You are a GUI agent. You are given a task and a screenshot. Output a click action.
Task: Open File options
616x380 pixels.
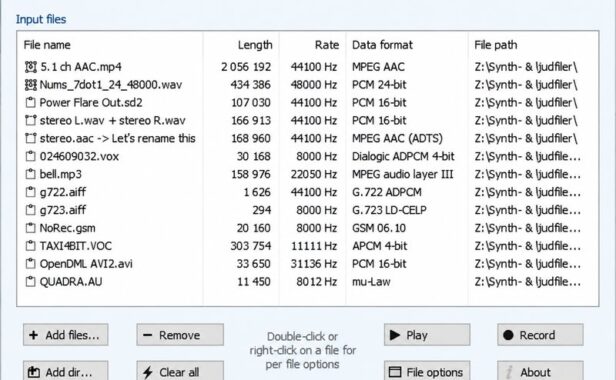pos(427,371)
